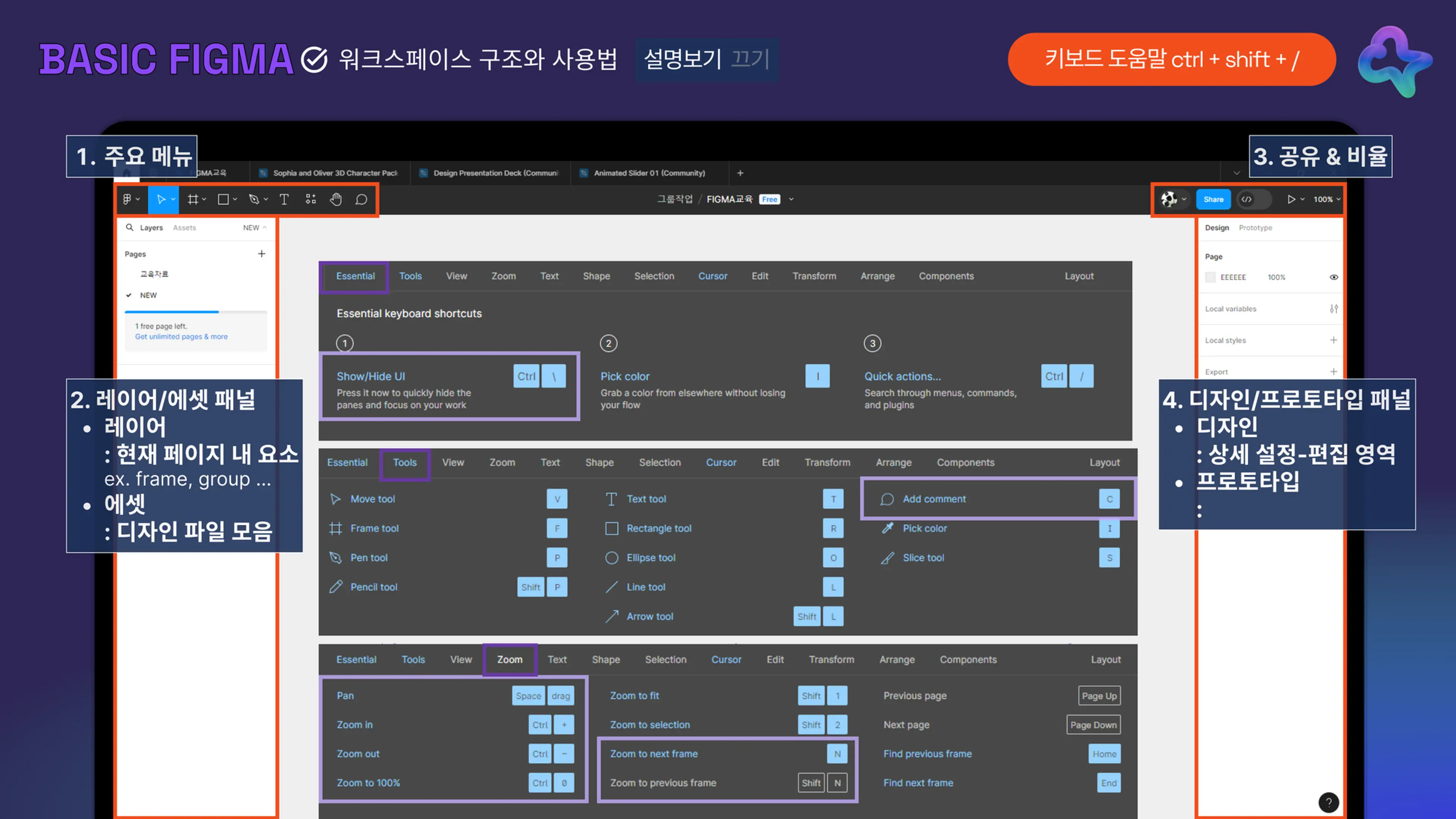Screen dimensions: 1456x819
Task: Click the Frame tool icon in the shortcuts list
Action: point(336,528)
